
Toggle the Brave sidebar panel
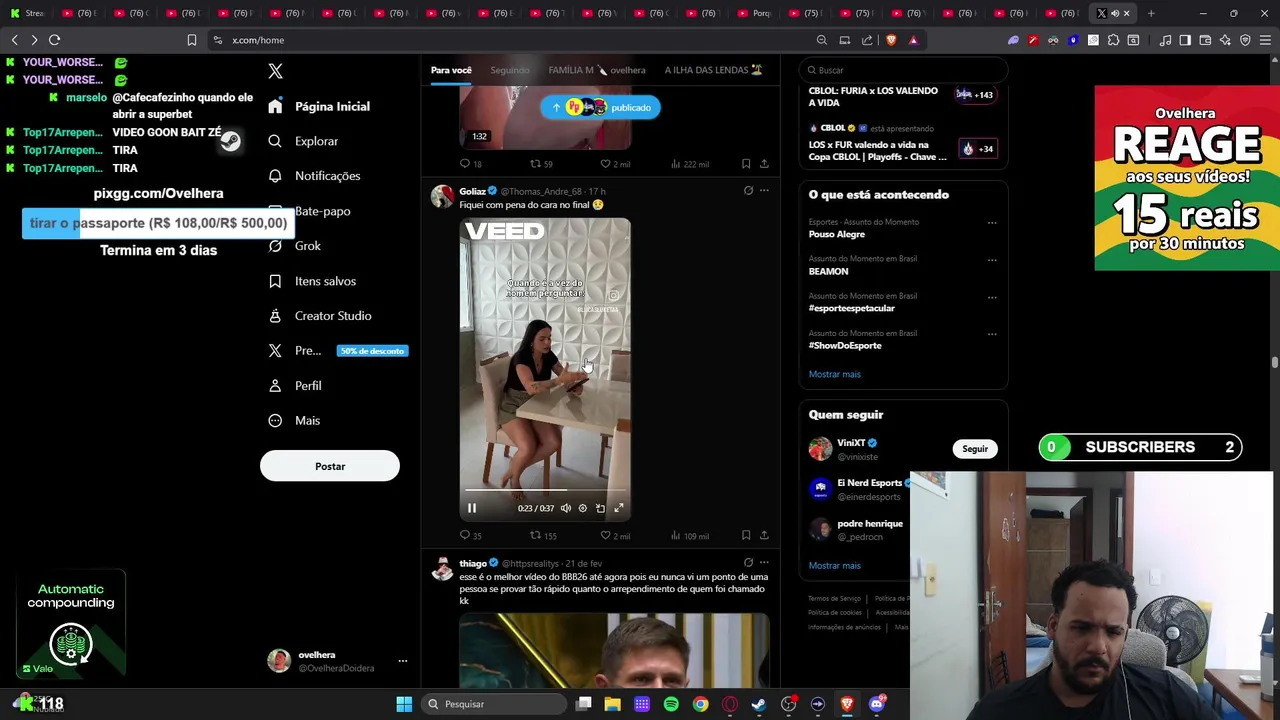pos(1185,40)
